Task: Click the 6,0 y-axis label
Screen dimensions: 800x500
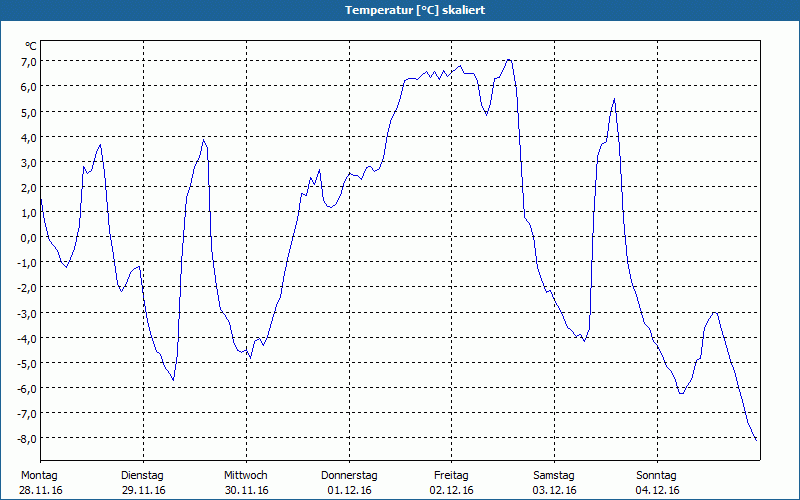Action: (x=29, y=87)
